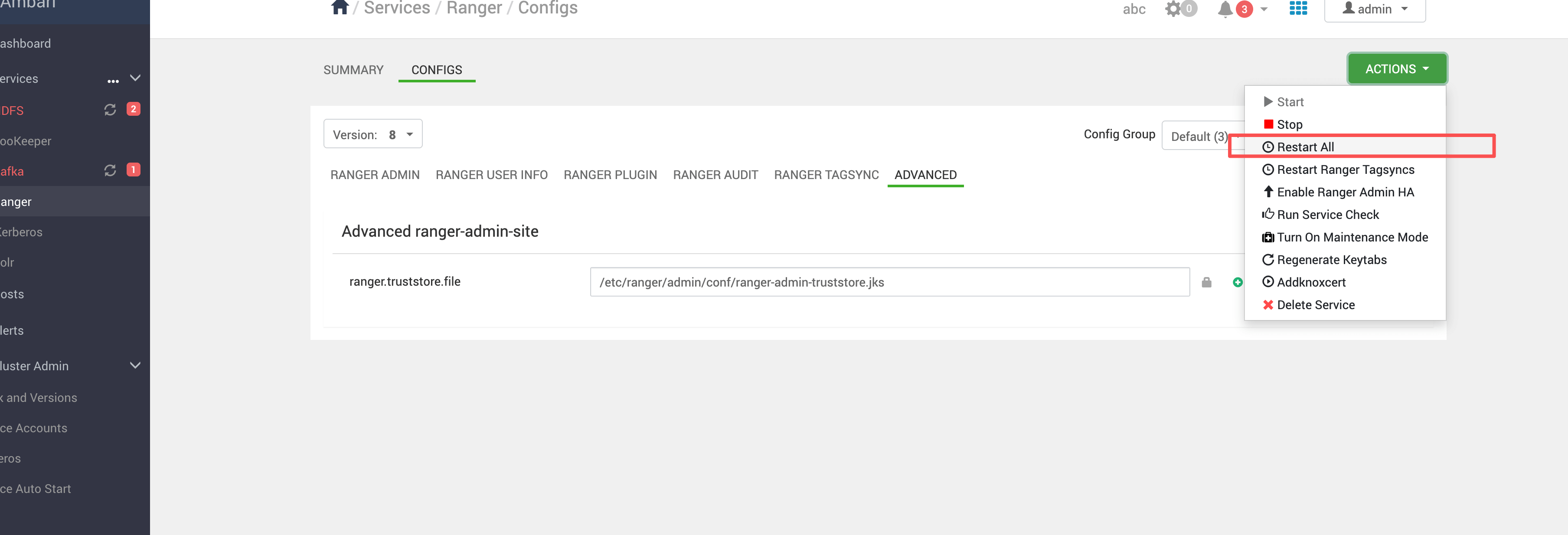Screen dimensions: 1568x535
Task: Open the RANGER AUDIT config tab
Action: click(x=715, y=175)
